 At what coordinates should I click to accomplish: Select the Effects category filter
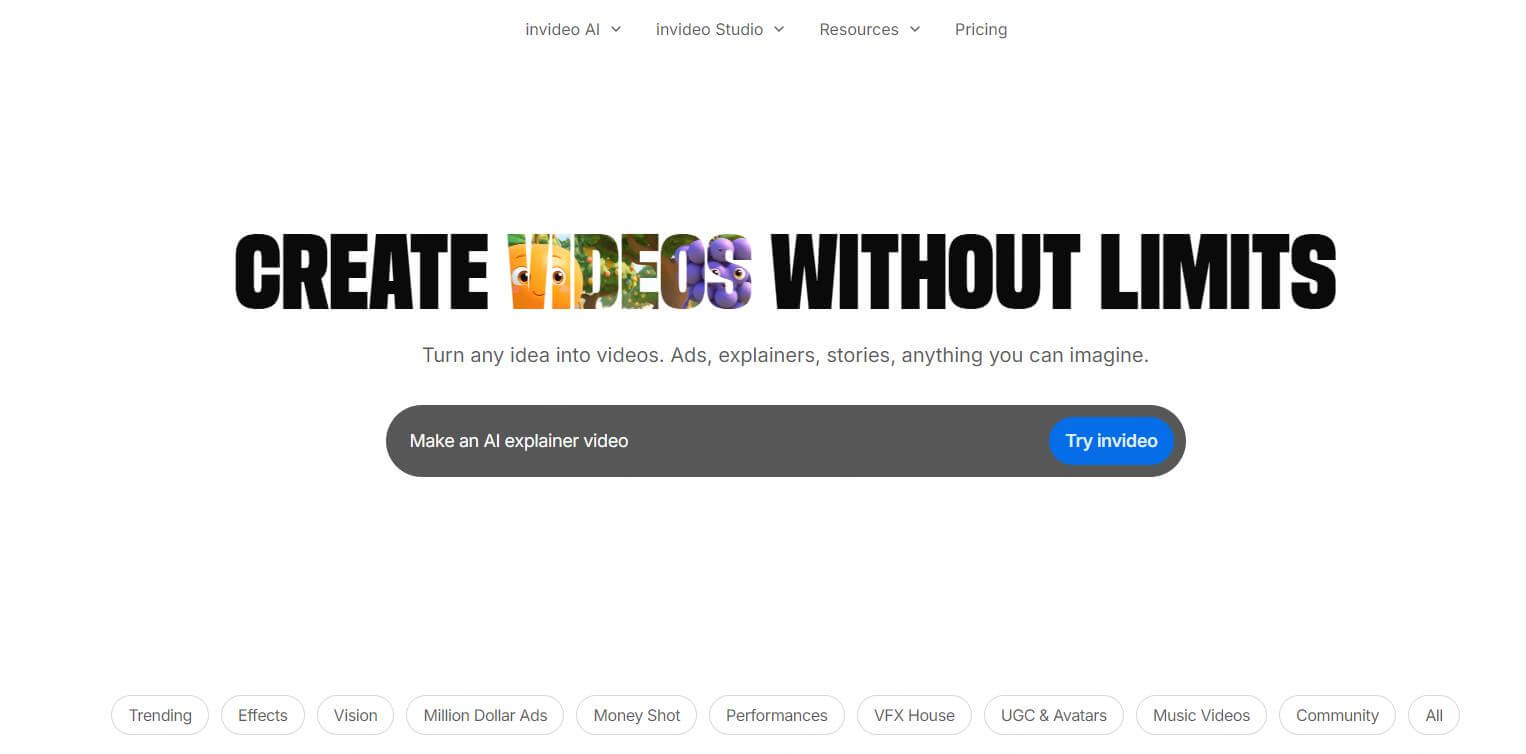[x=262, y=715]
